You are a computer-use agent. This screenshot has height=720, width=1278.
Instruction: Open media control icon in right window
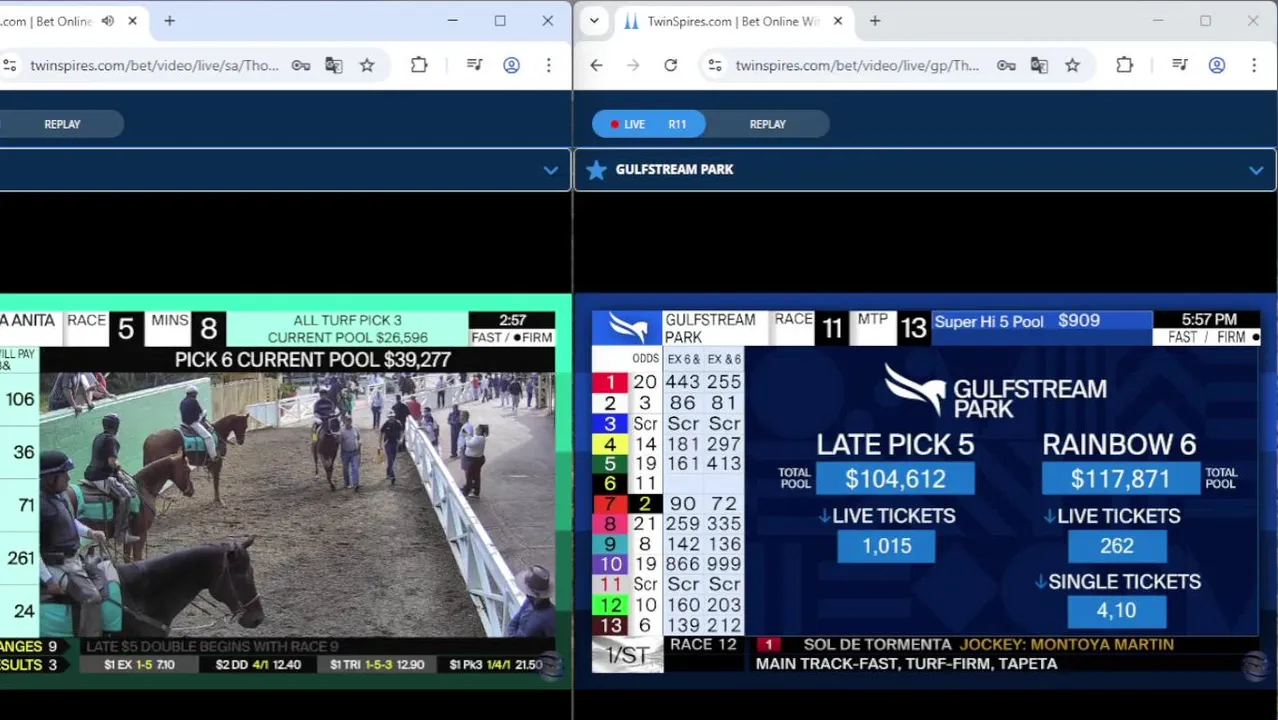[x=1180, y=65]
